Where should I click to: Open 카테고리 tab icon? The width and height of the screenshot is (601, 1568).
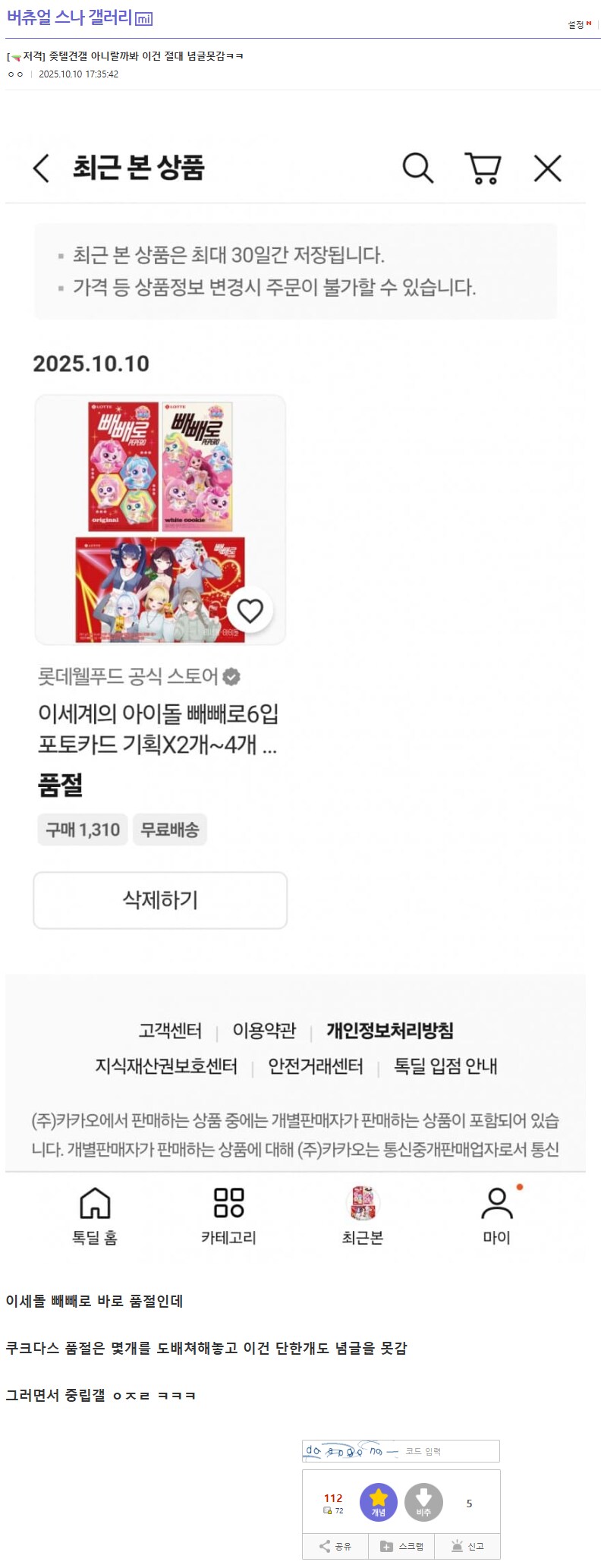tap(228, 1203)
